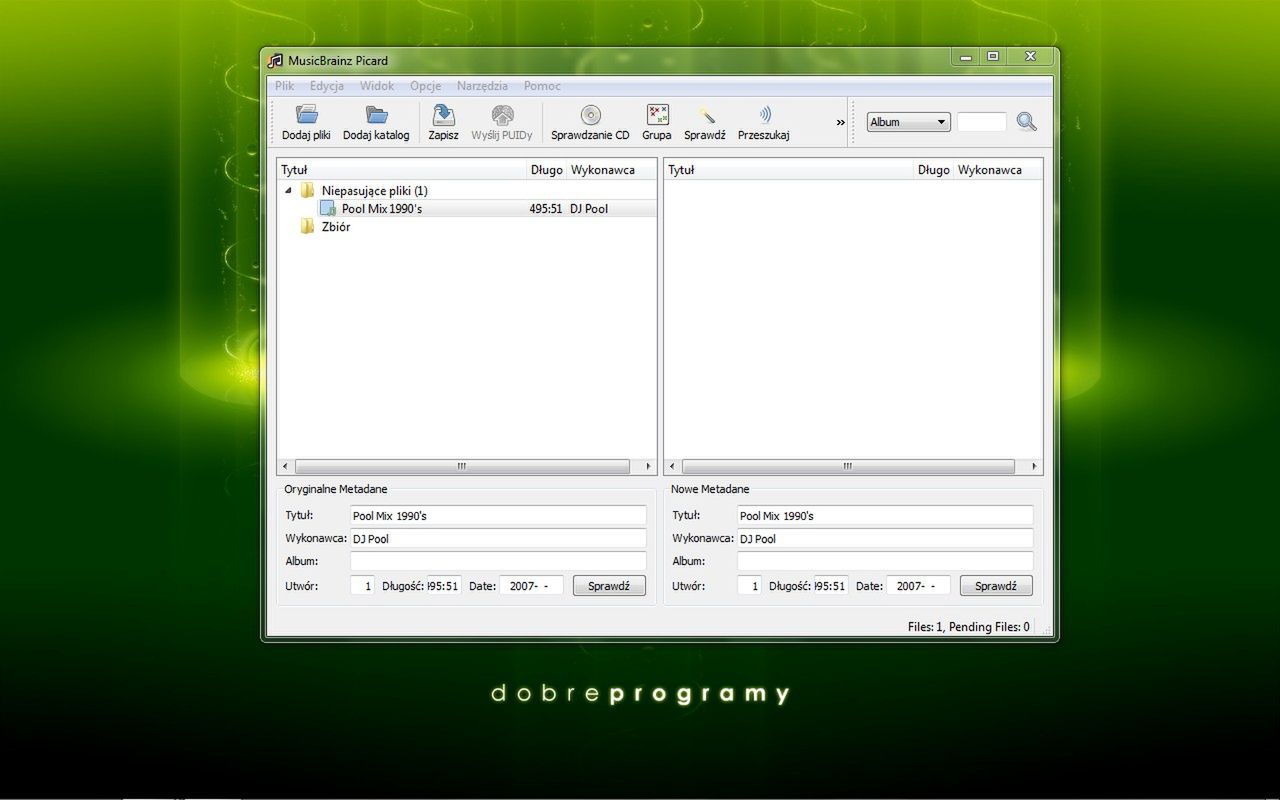This screenshot has width=1280, height=800.
Task: Click the 495:51 duration cell
Action: (x=546, y=208)
